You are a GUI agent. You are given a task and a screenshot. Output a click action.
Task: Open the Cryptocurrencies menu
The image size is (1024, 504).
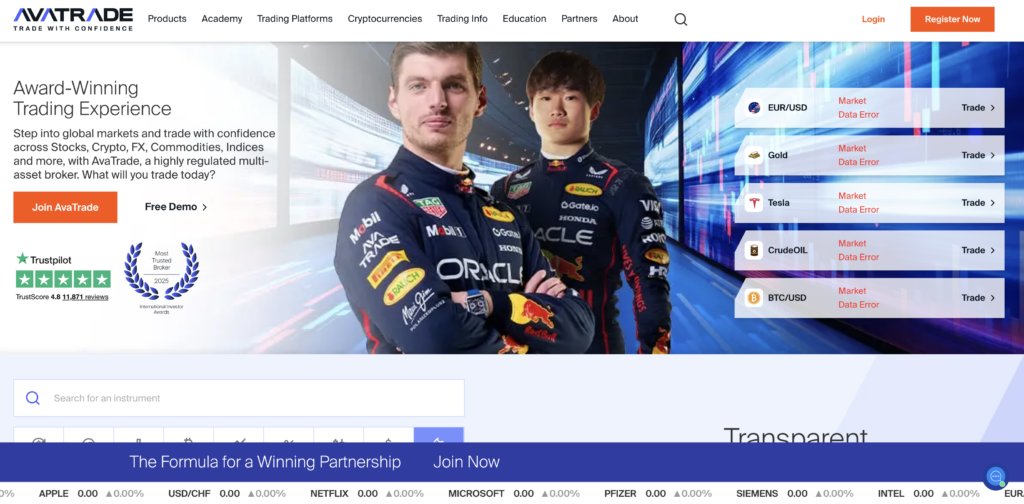click(384, 19)
